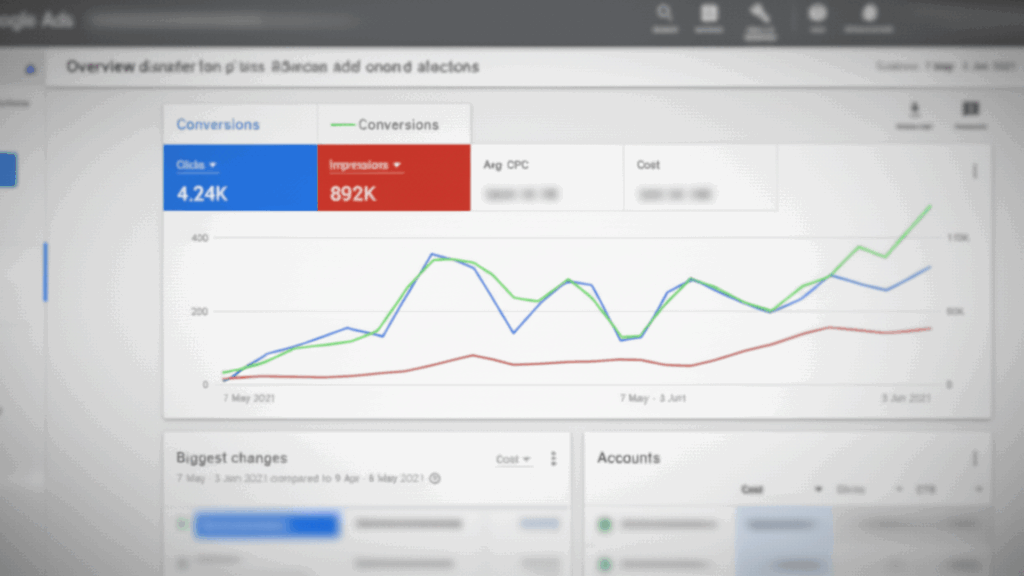Click the download icon above chart

click(914, 109)
